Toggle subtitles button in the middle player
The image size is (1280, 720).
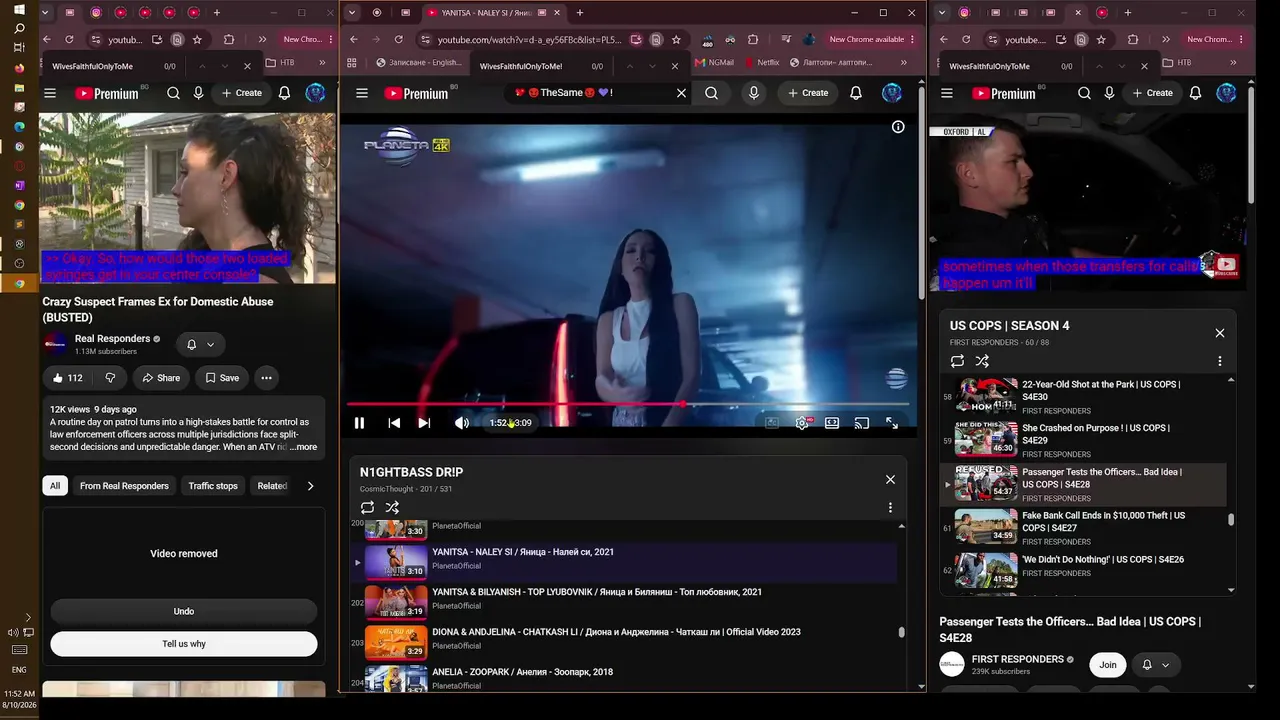point(772,423)
